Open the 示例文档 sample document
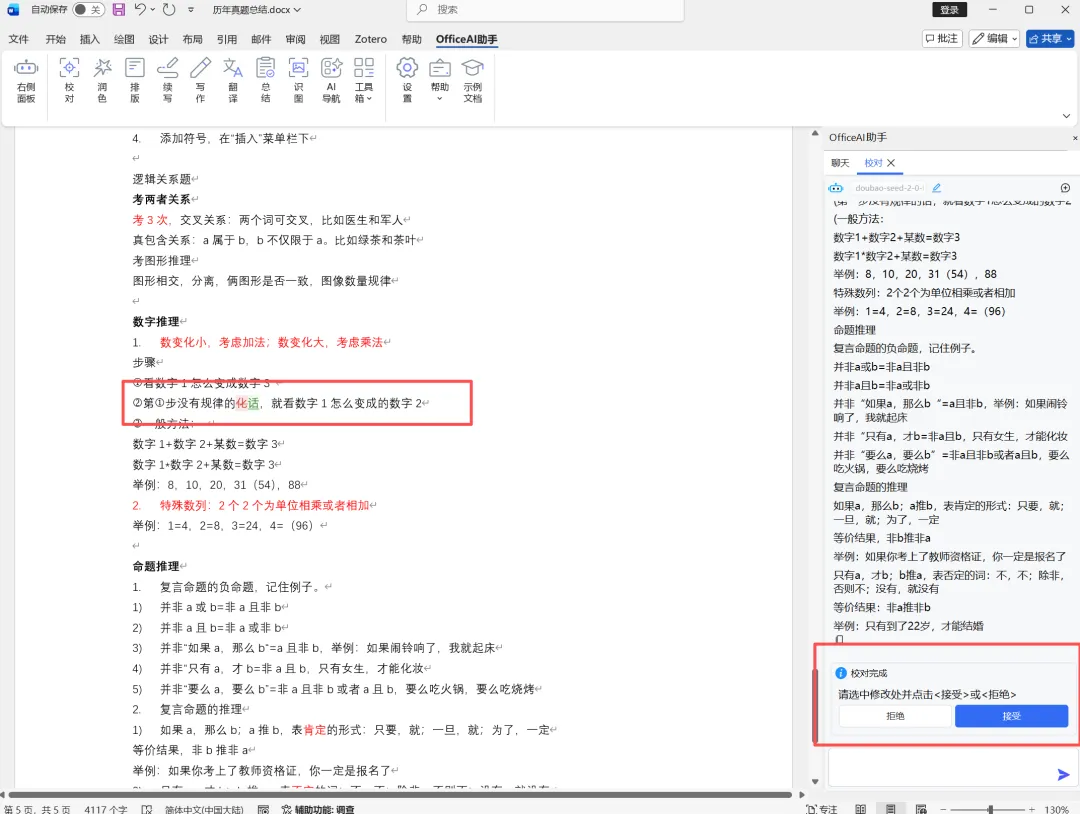The image size is (1080, 814). point(472,80)
